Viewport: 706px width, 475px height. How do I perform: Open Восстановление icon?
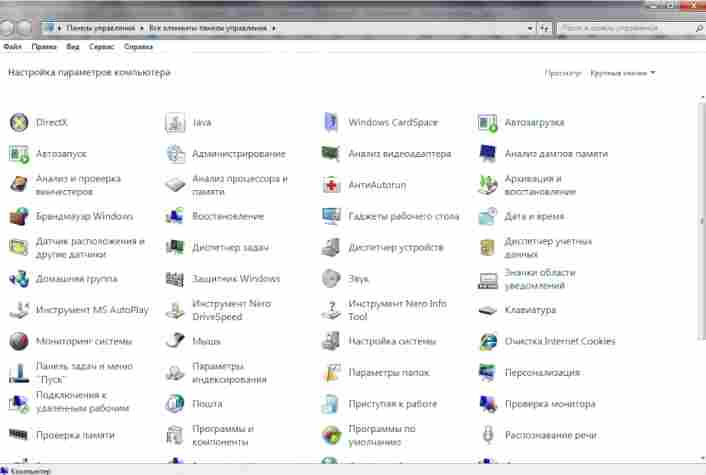pyautogui.click(x=175, y=217)
